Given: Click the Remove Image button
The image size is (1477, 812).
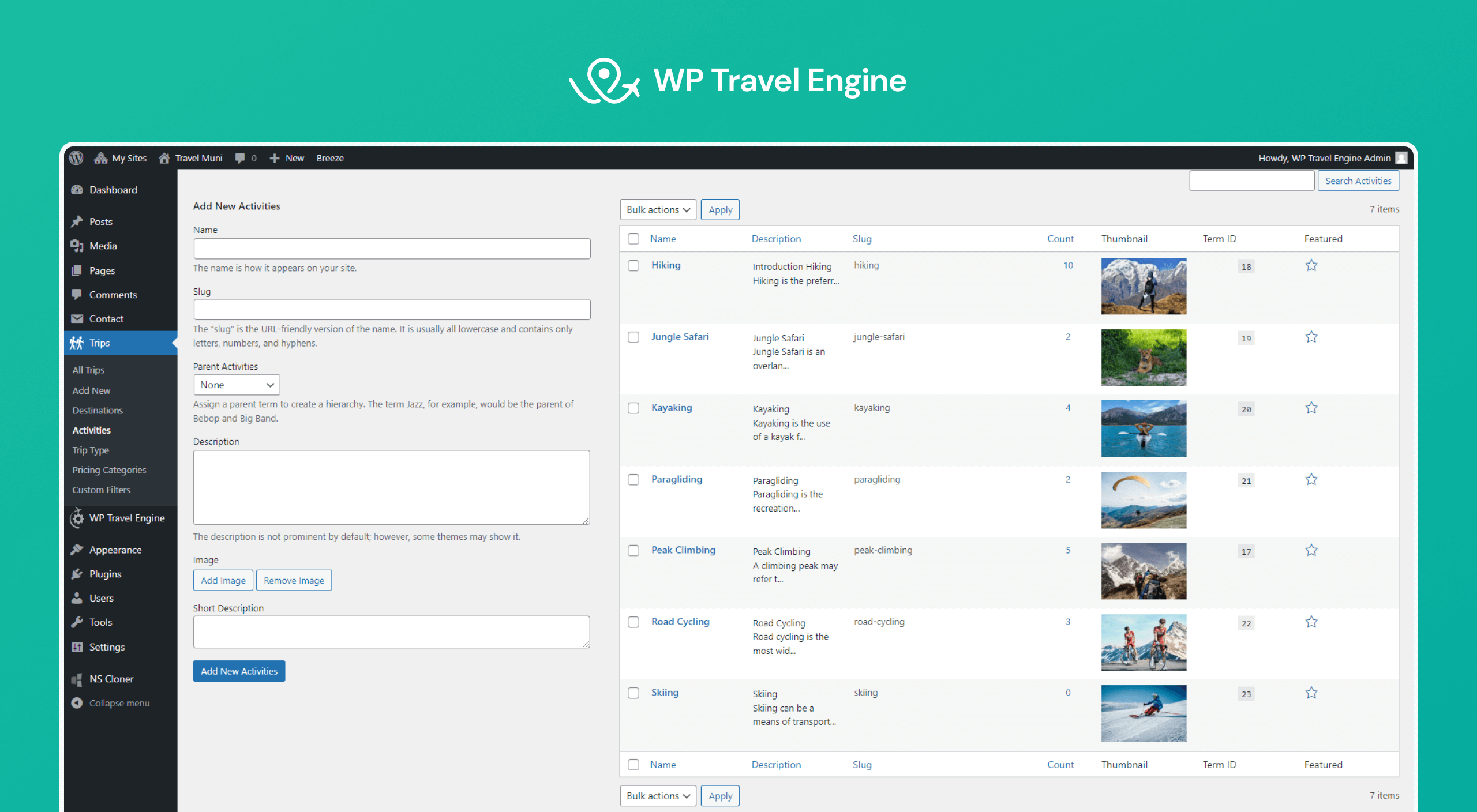Looking at the screenshot, I should point(294,581).
